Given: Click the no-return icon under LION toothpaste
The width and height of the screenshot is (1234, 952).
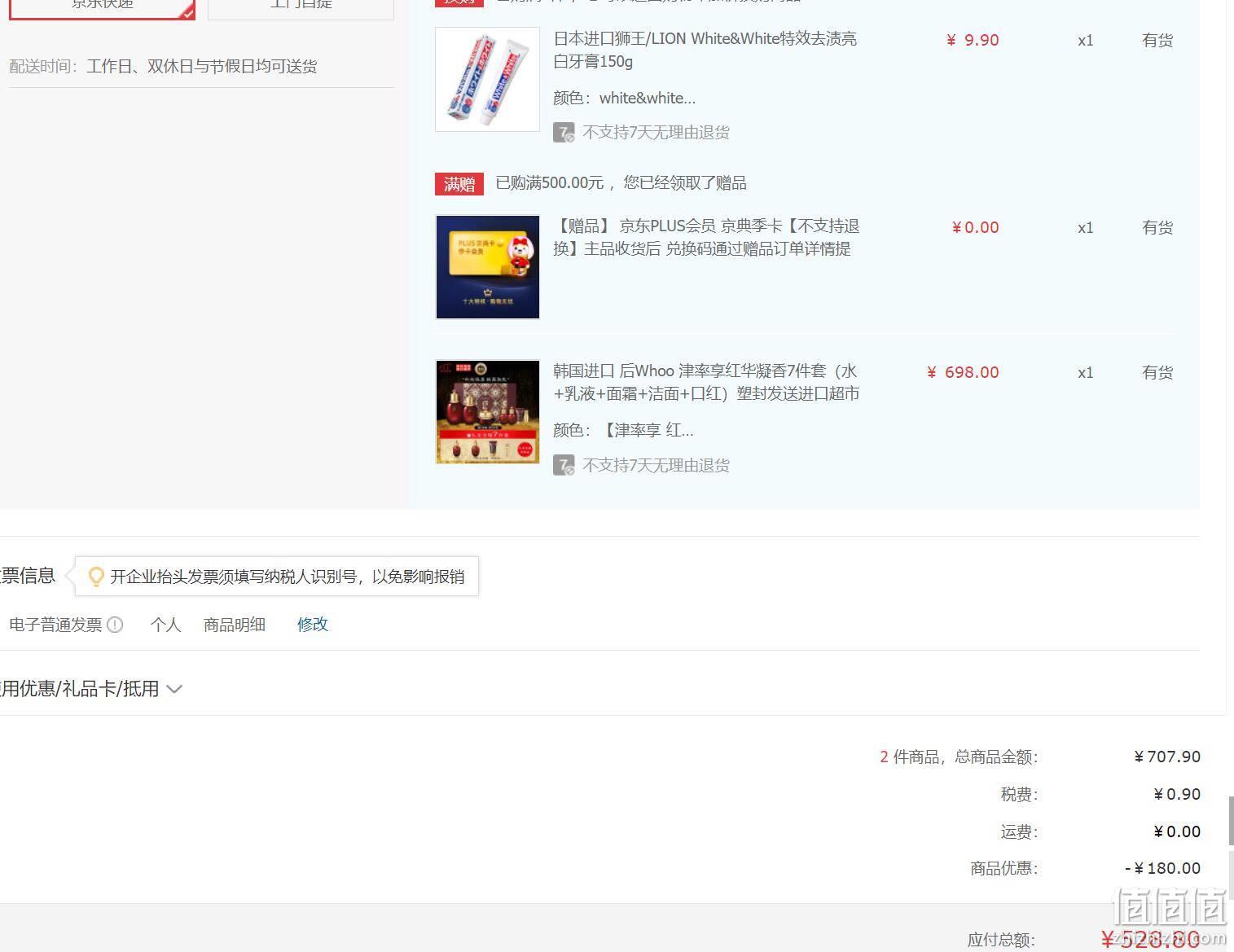Looking at the screenshot, I should click(564, 133).
